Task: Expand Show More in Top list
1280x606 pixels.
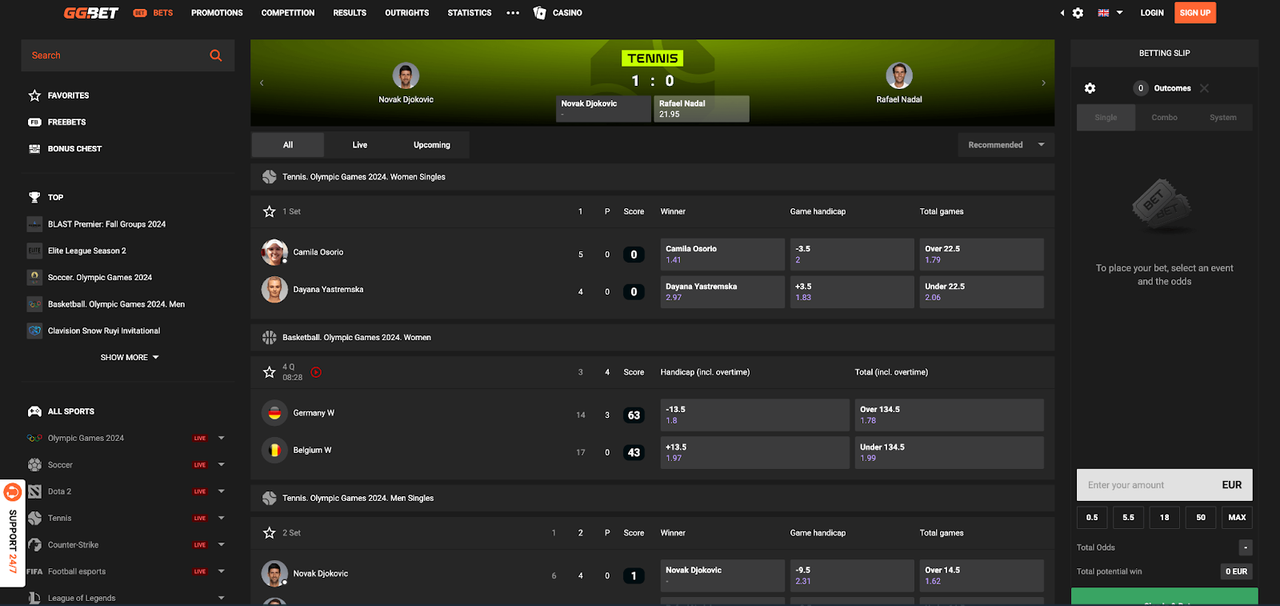Action: [129, 357]
